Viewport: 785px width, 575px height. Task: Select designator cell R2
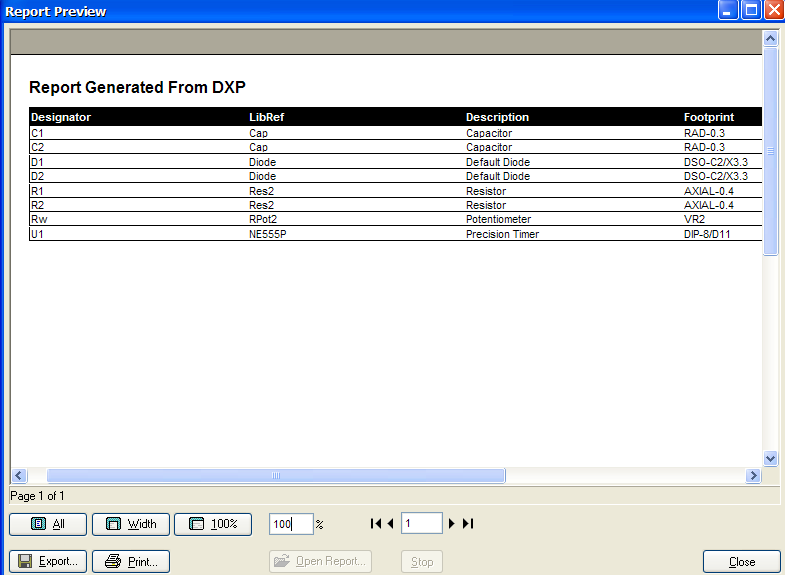click(x=38, y=205)
